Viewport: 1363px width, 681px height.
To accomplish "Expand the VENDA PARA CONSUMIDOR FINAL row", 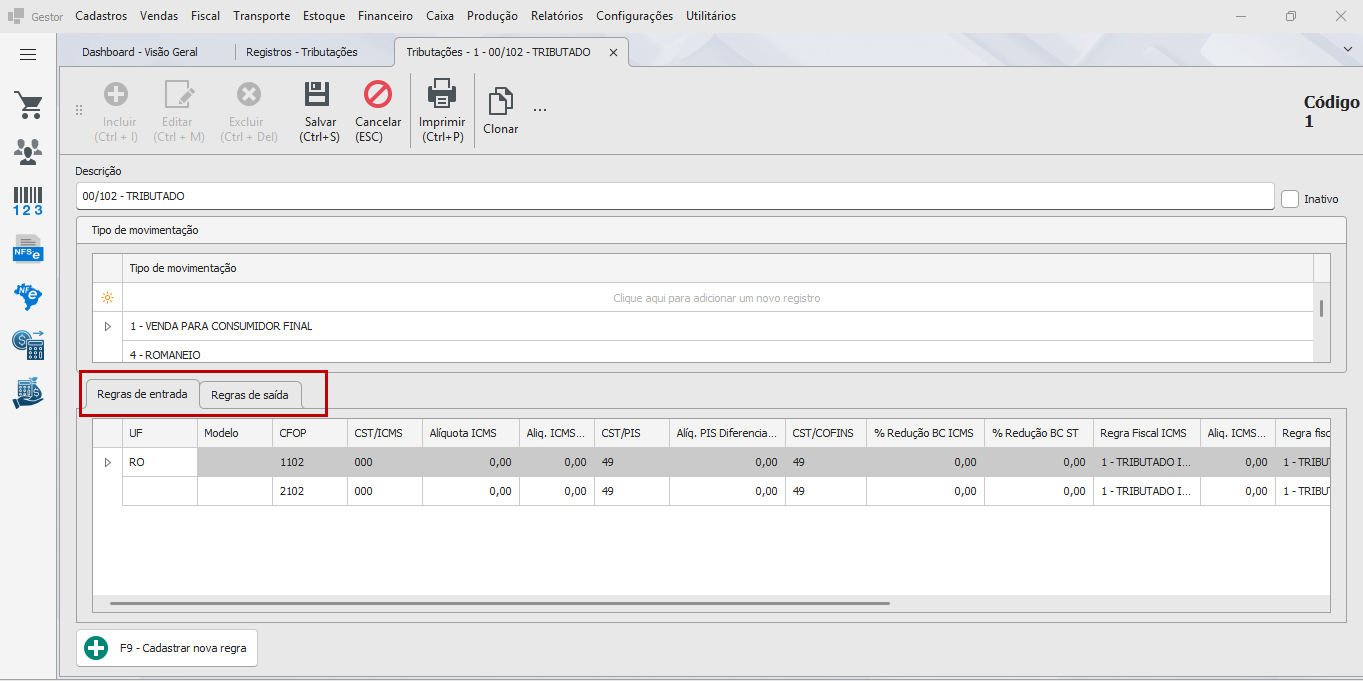I will (108, 326).
